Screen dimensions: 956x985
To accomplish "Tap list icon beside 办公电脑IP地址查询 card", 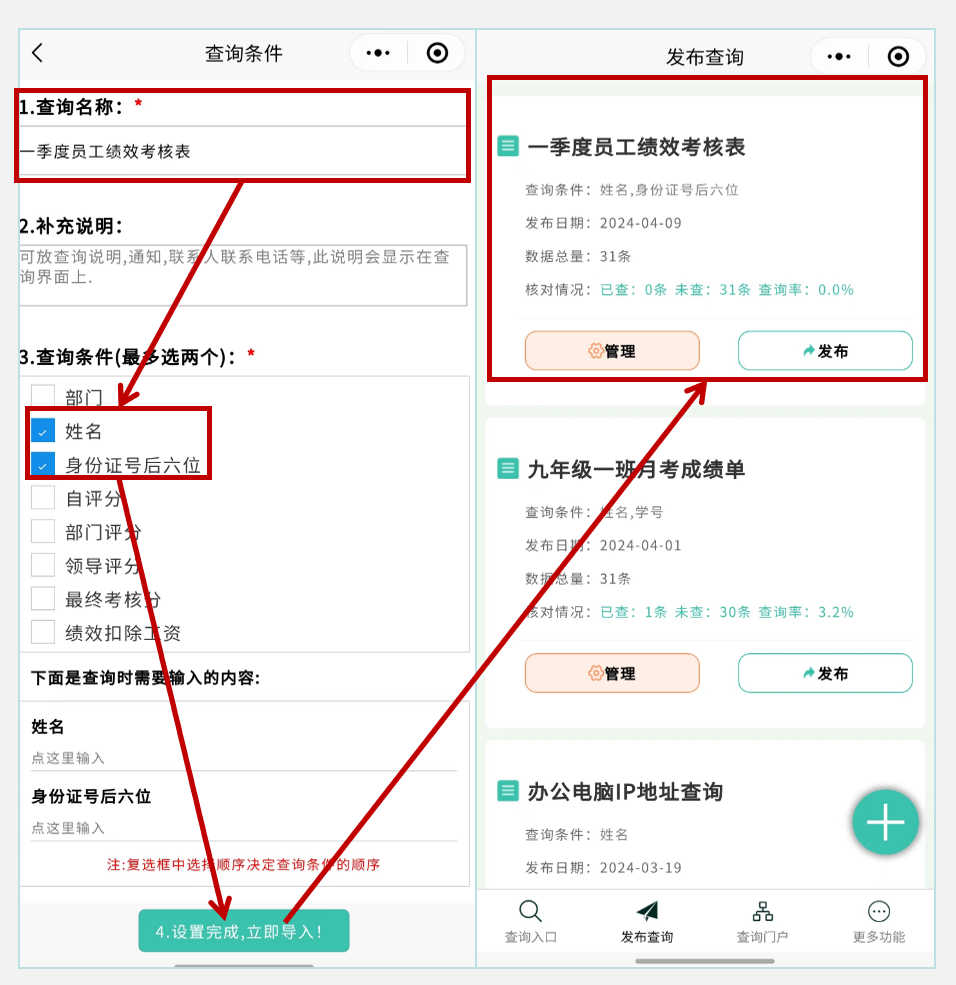I will coord(508,791).
